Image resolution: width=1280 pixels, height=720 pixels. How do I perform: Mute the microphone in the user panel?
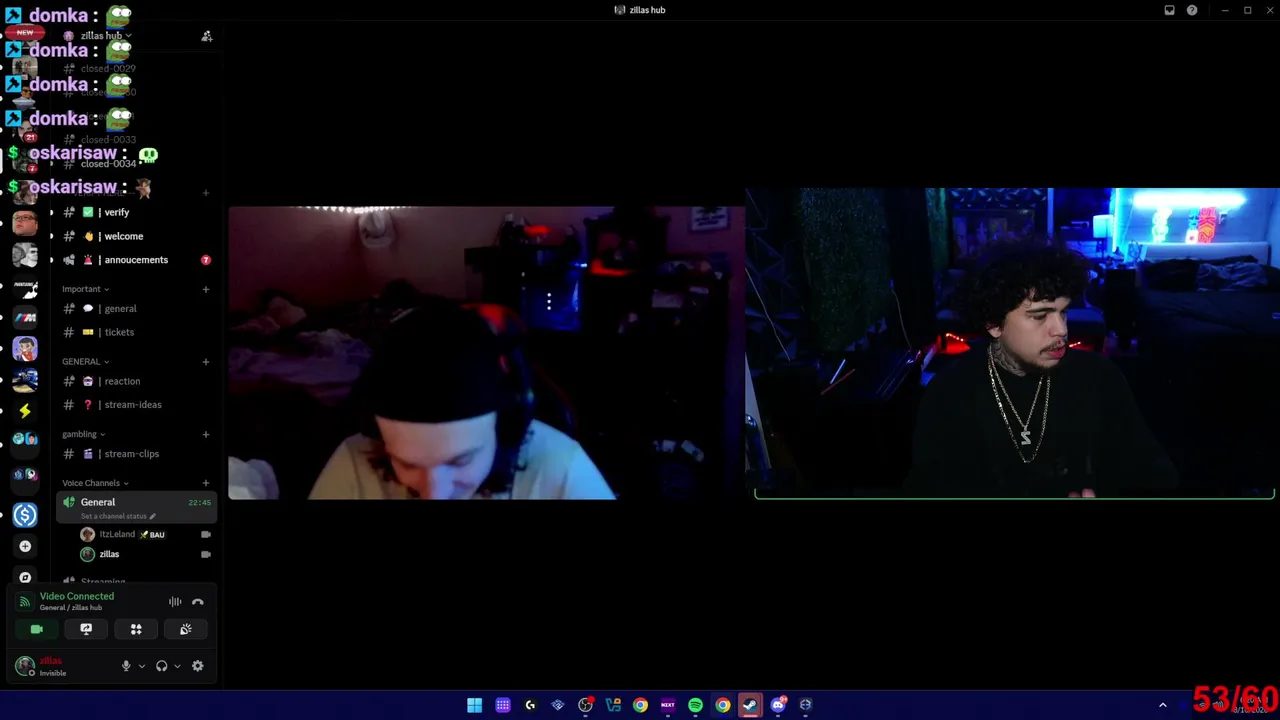tap(126, 666)
